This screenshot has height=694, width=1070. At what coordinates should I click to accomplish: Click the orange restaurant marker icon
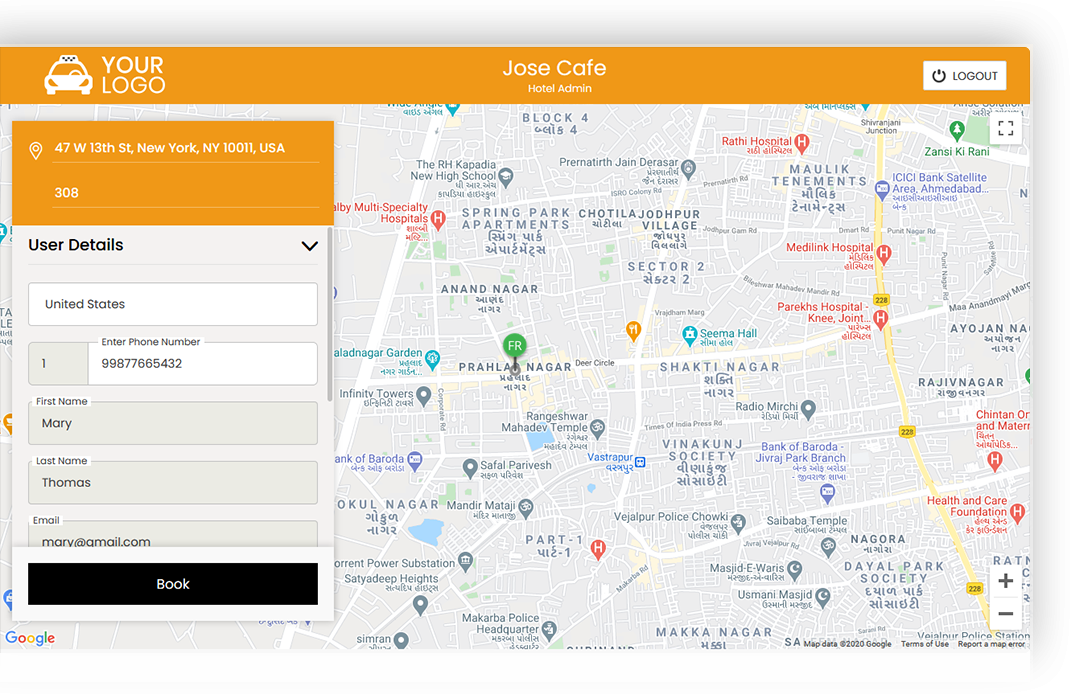click(633, 330)
